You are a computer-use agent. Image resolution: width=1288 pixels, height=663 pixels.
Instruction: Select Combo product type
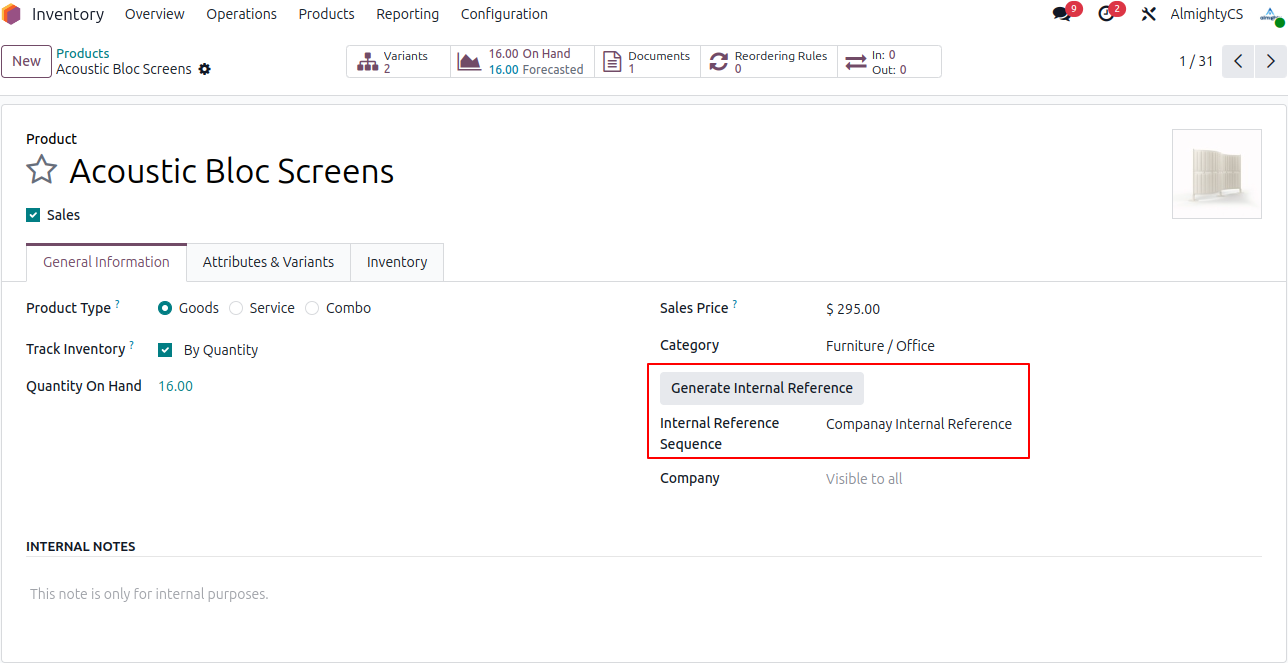(312, 308)
